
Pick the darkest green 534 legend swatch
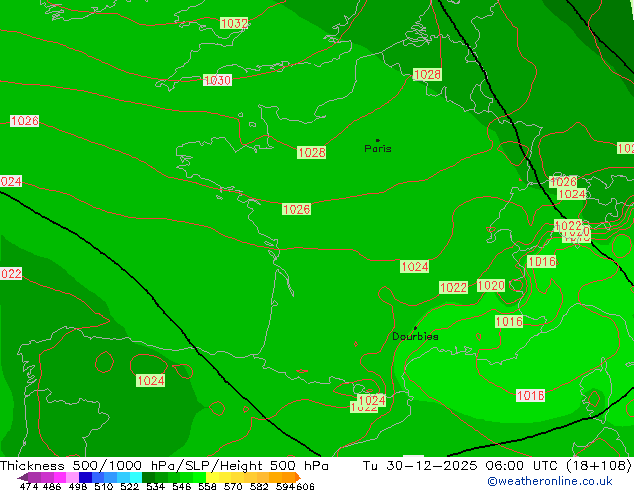[148, 477]
